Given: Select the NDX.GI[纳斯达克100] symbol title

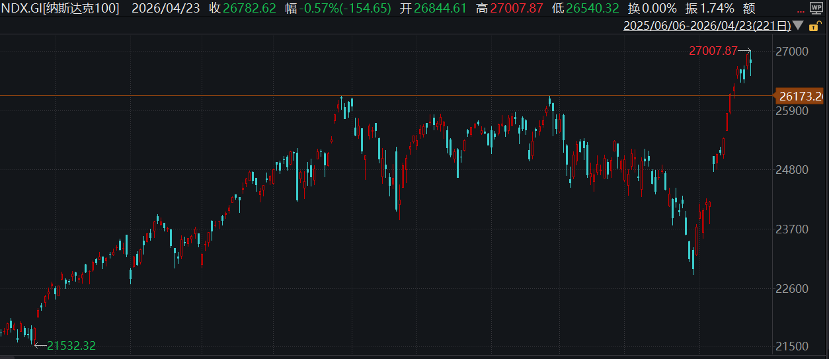Looking at the screenshot, I should point(59,8).
